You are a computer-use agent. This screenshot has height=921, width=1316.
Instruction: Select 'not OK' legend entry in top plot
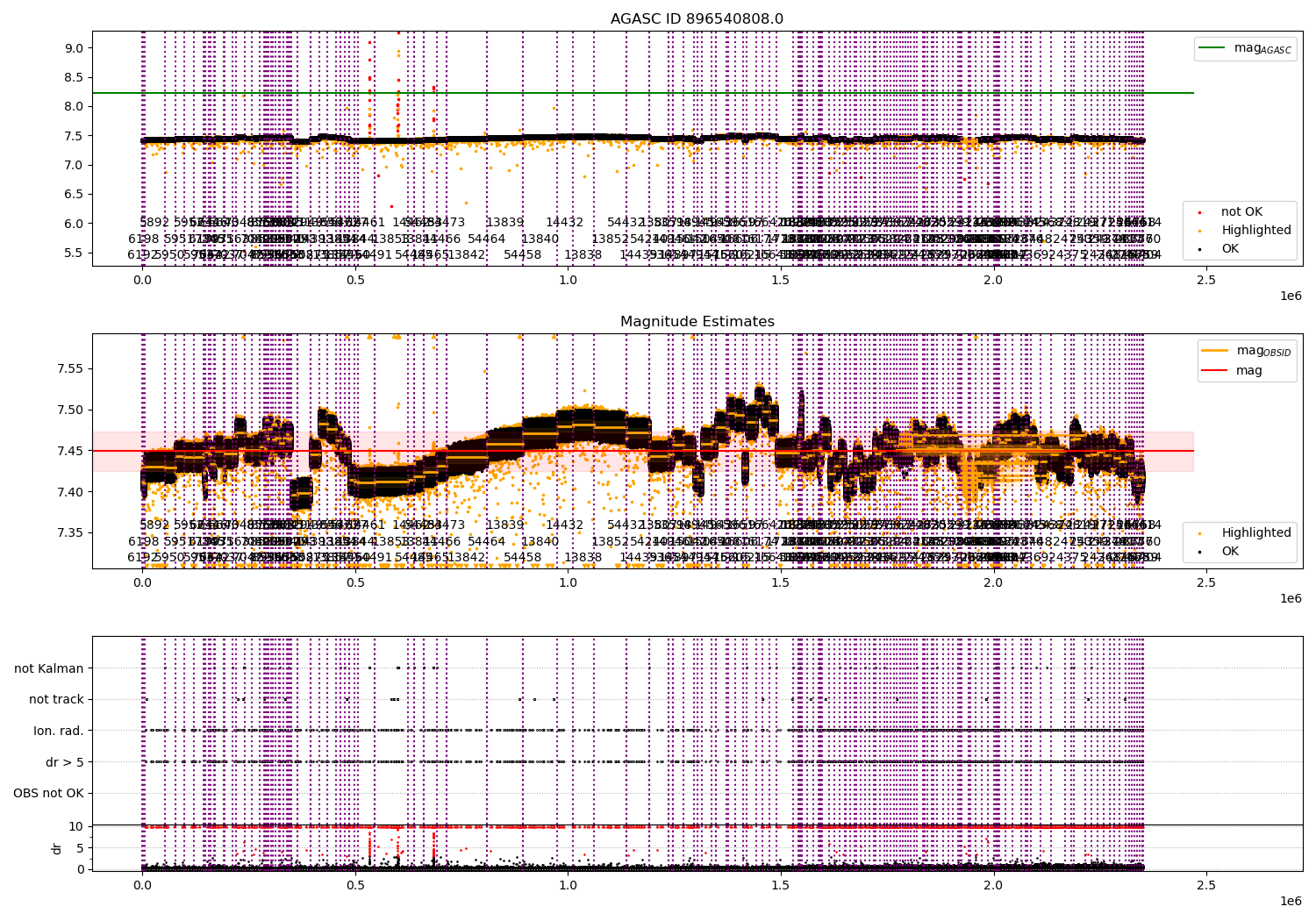(1241, 211)
